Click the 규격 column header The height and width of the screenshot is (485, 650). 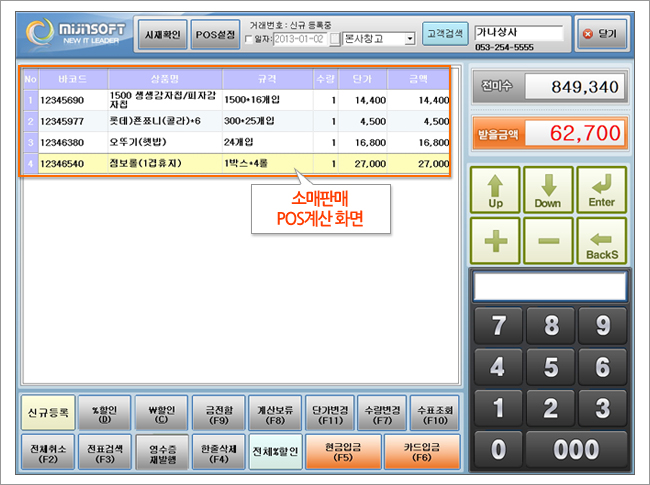click(x=267, y=79)
